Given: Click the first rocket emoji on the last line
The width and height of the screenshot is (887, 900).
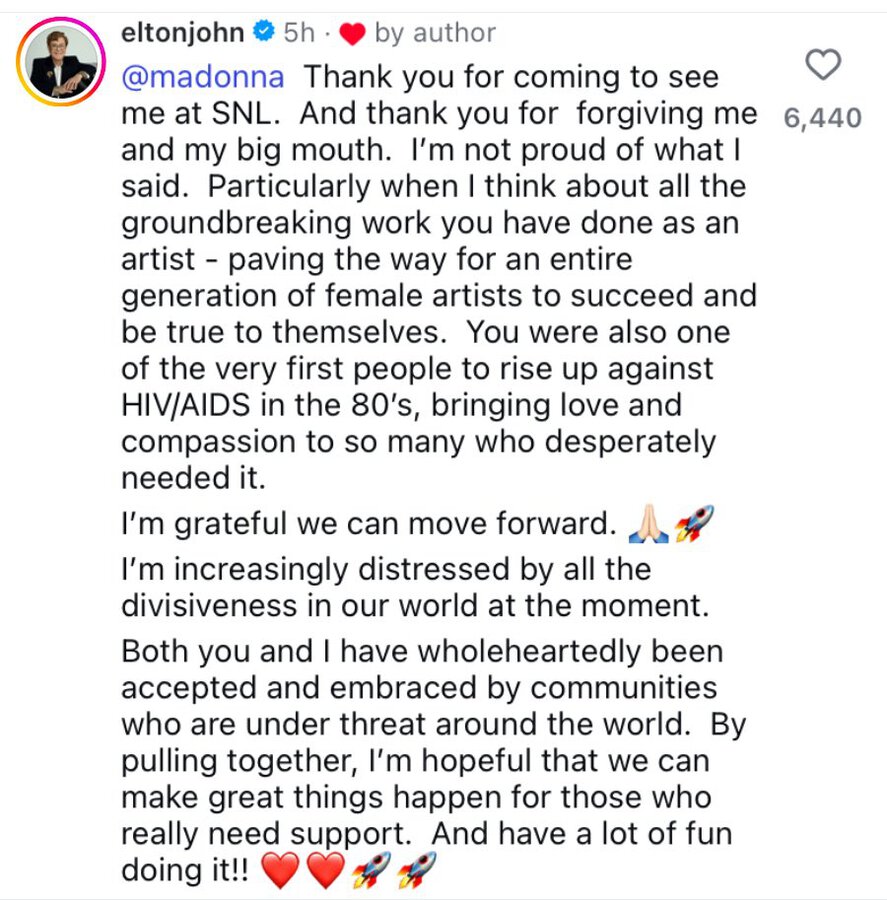Looking at the screenshot, I should [371, 870].
